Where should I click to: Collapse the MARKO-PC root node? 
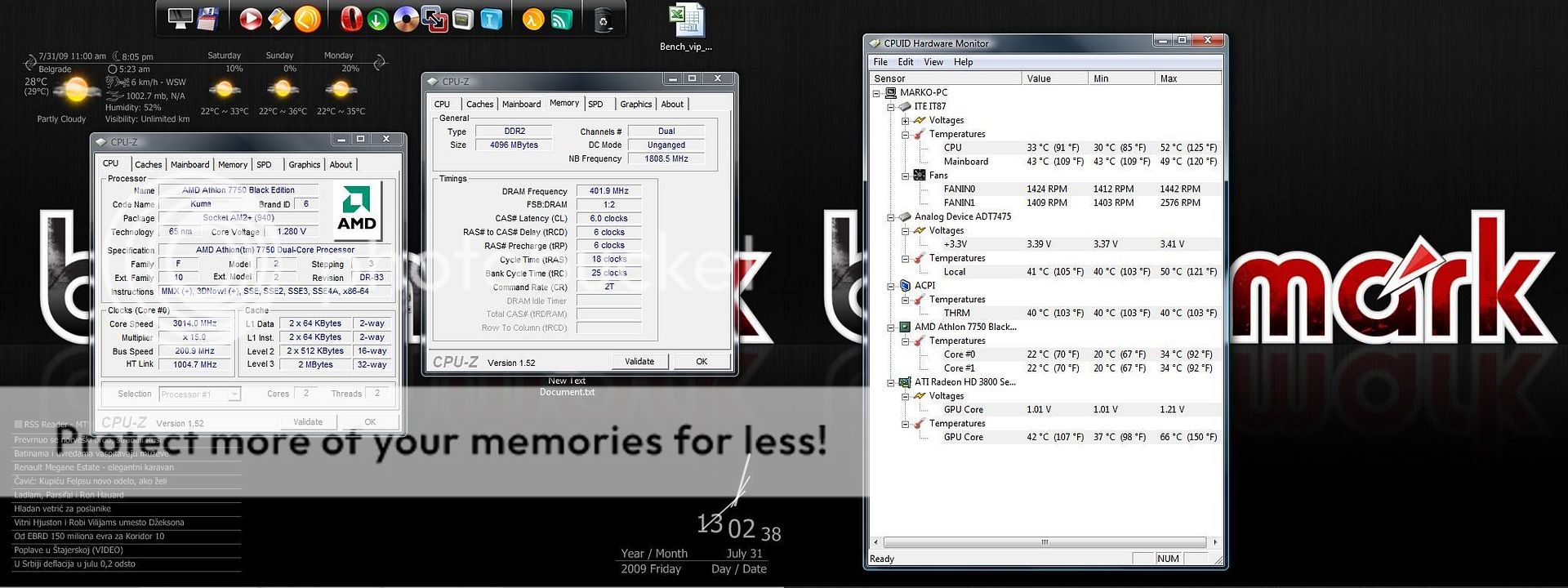876,93
